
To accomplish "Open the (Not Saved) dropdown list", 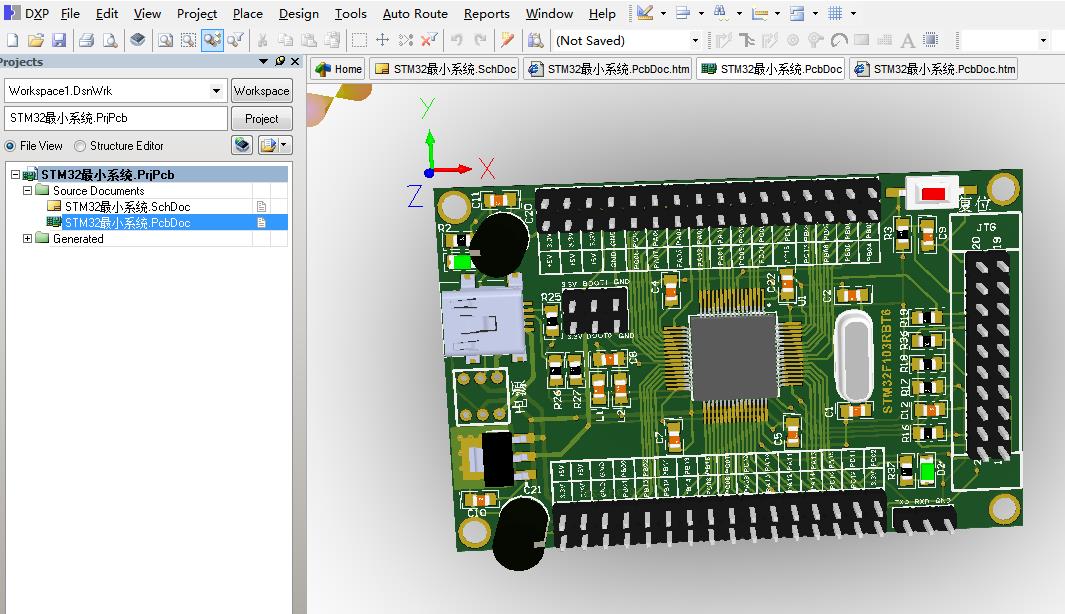I will [x=695, y=40].
